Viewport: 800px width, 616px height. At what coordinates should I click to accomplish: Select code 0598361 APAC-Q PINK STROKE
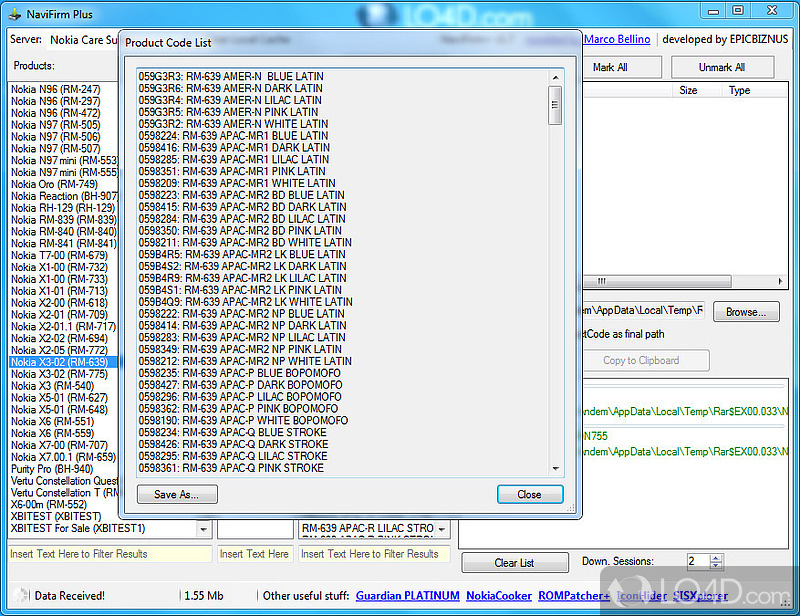(231, 467)
